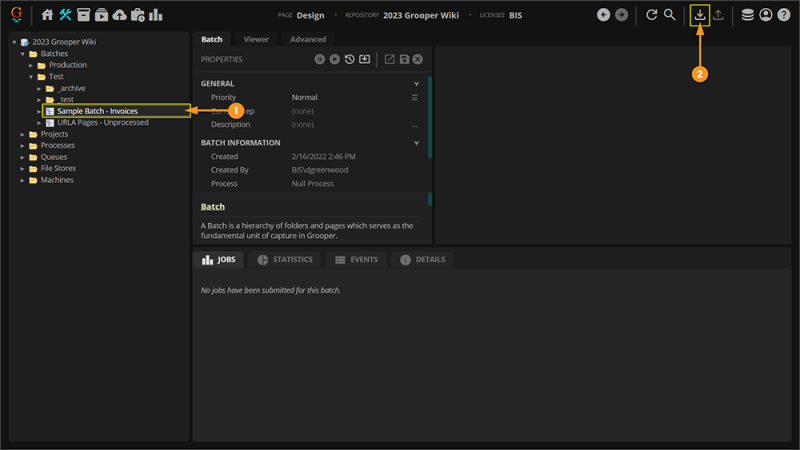The height and width of the screenshot is (450, 800).
Task: Open the Tasks play-box icon
Action: (102, 15)
